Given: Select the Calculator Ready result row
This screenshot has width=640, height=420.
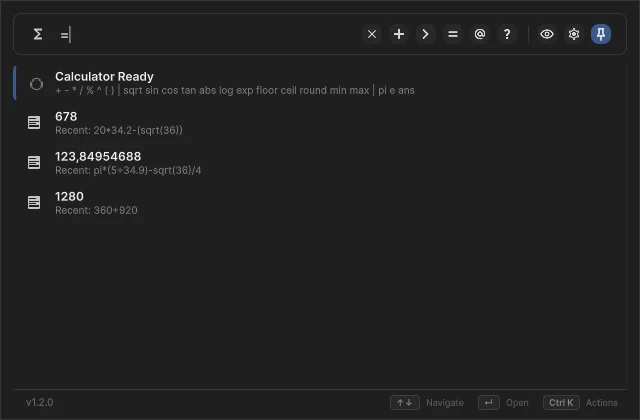Looking at the screenshot, I should [320, 83].
